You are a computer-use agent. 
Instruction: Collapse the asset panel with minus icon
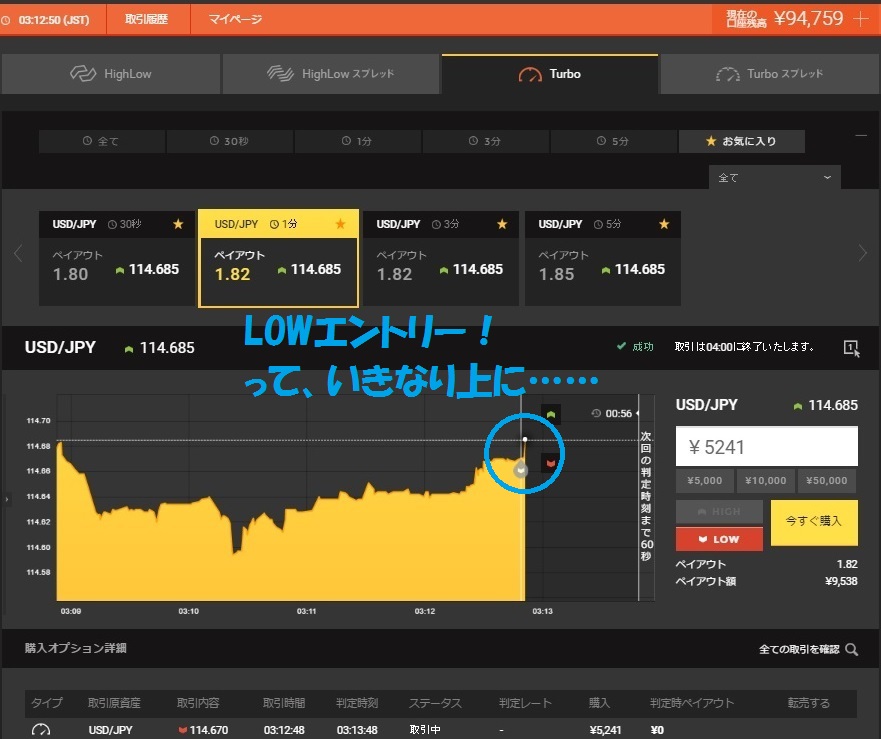click(861, 134)
